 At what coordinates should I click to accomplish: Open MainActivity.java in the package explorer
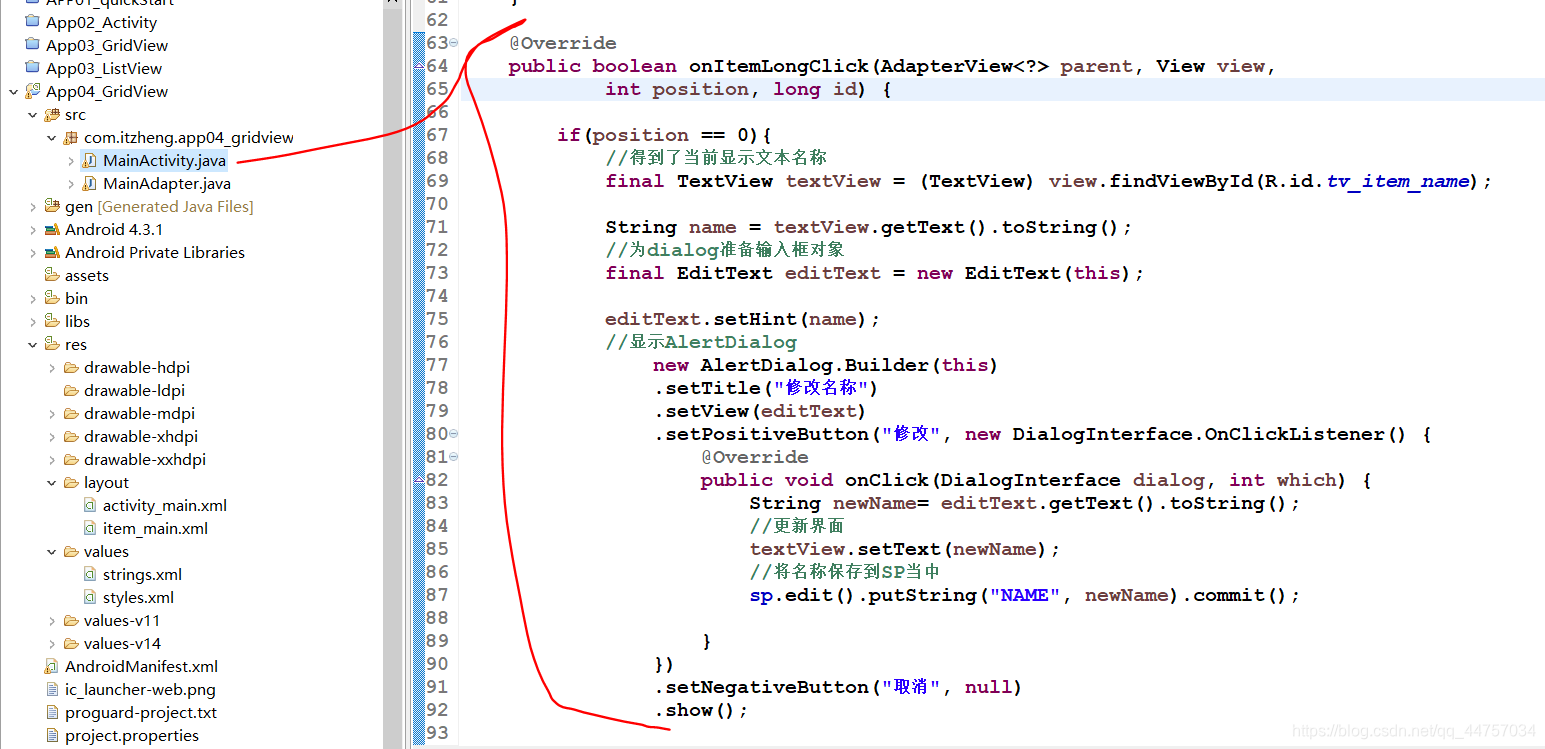[164, 160]
